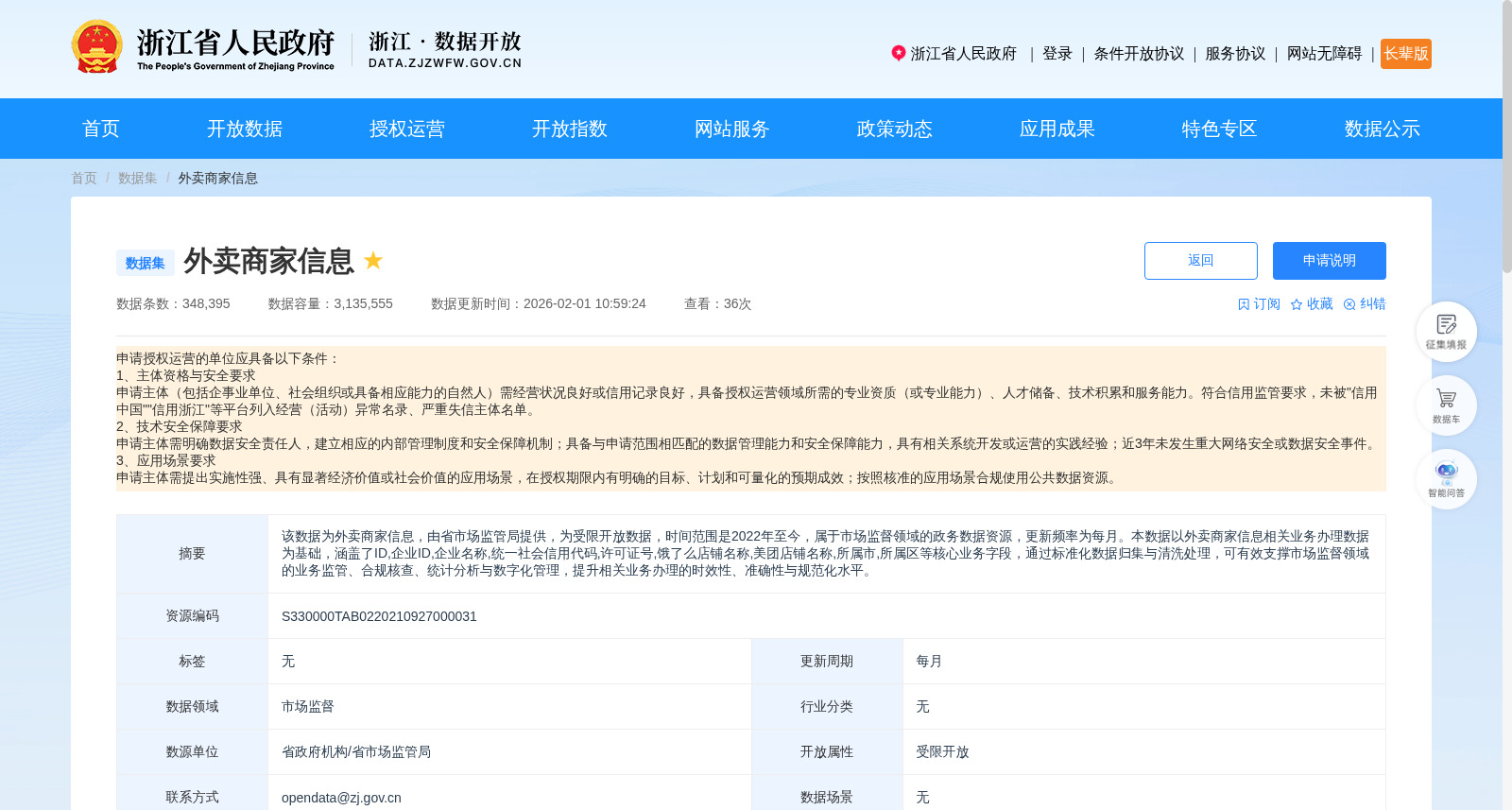Open the 智能问答 robot assistant
Image resolution: width=1512 pixels, height=810 pixels.
tap(1446, 479)
